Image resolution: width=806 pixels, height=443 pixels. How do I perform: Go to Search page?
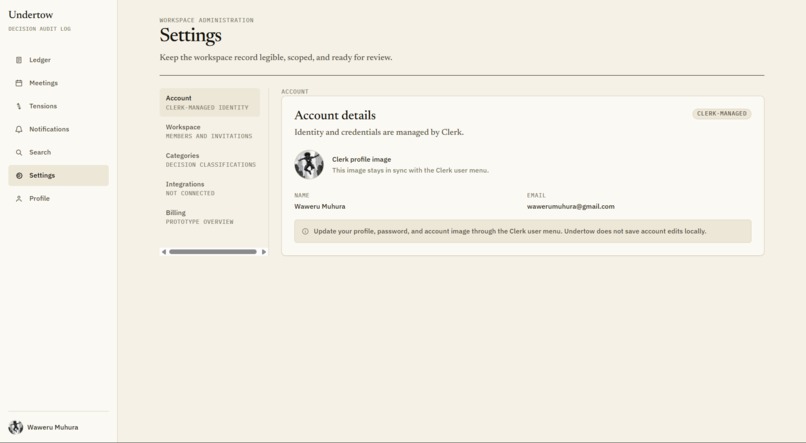coord(59,153)
